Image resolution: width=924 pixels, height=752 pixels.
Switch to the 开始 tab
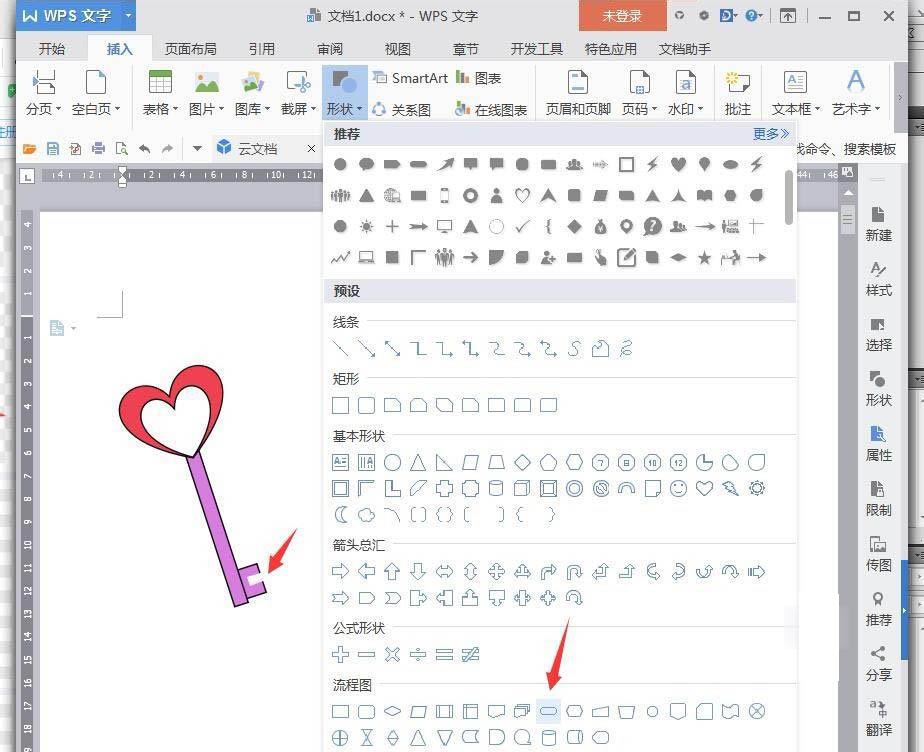tap(52, 49)
